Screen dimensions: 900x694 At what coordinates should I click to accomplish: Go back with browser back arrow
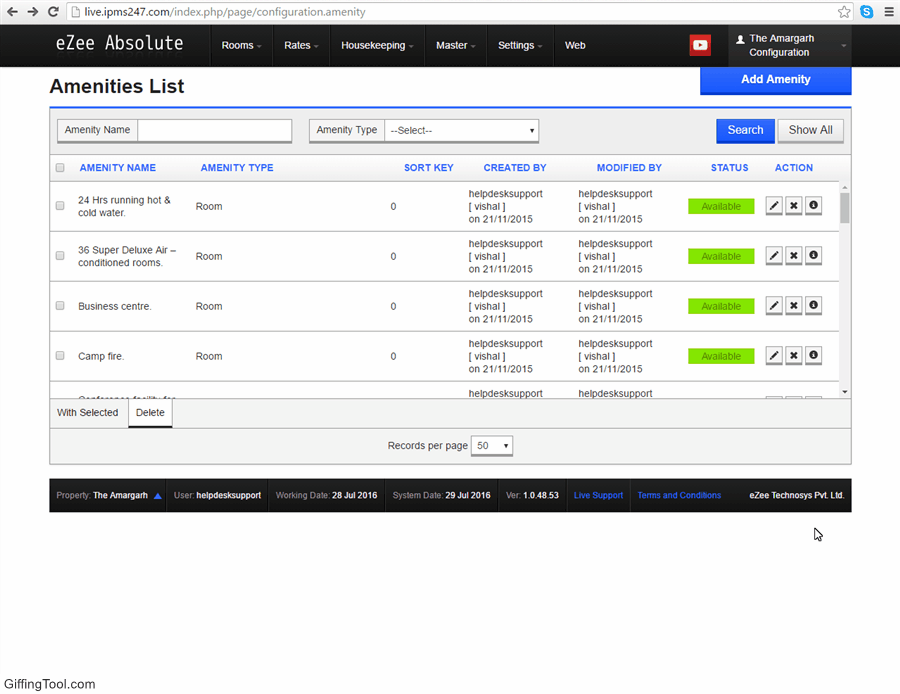(x=12, y=11)
